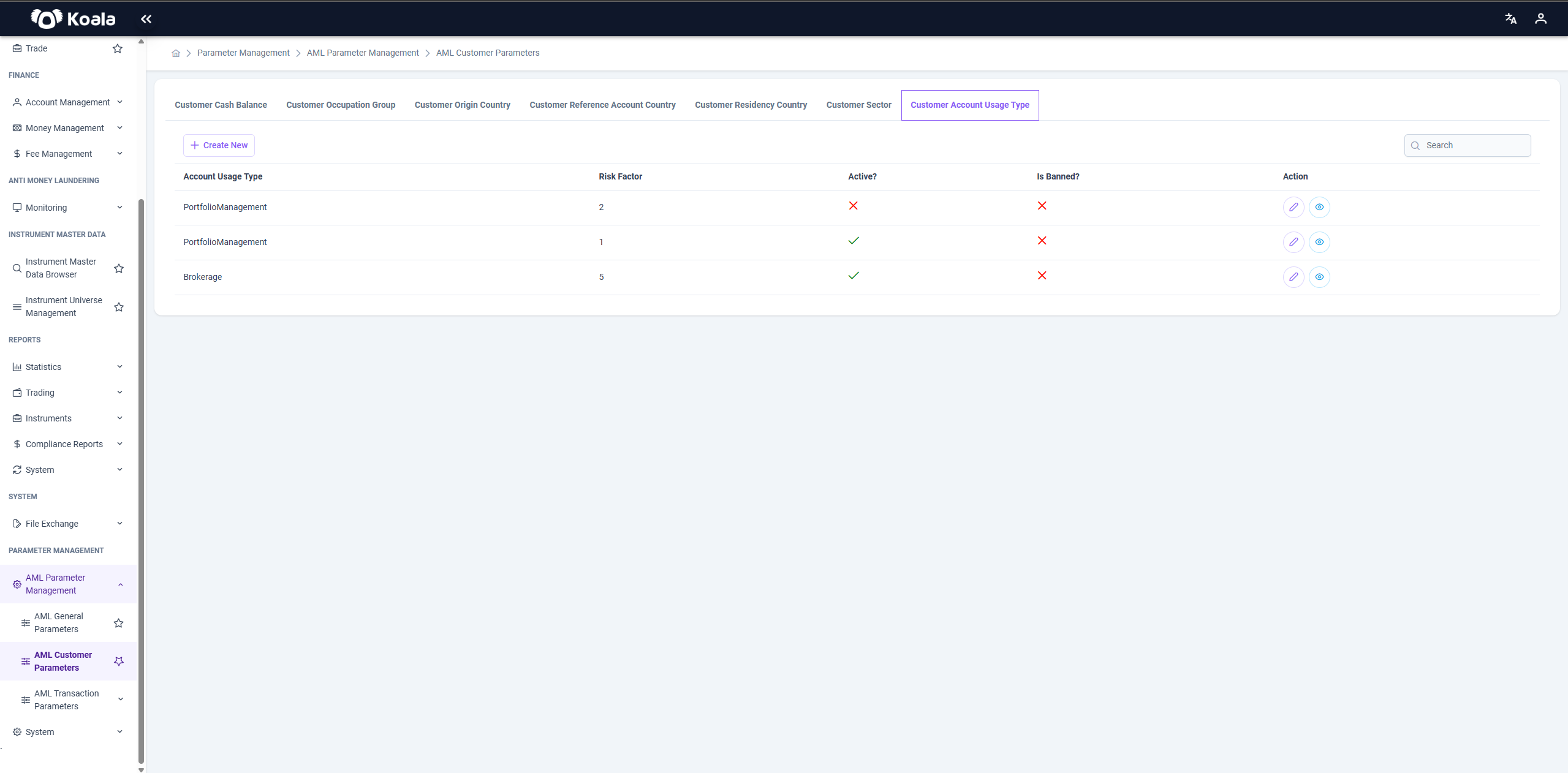Viewport: 1568px width, 773px height.
Task: Expand File Exchange menu
Action: pos(67,524)
